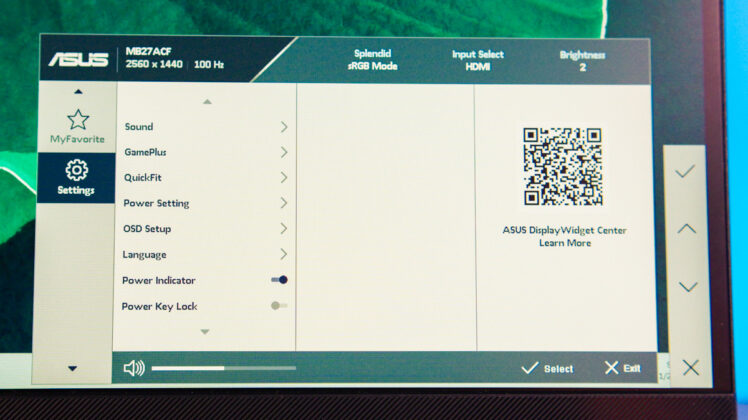The image size is (748, 420).
Task: Expand the Sound submenu arrow
Action: pos(284,126)
